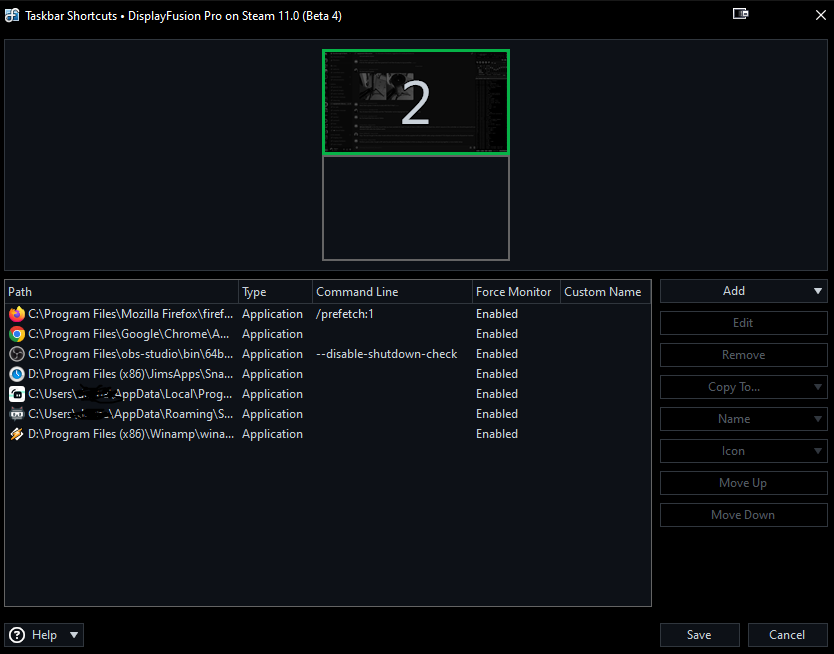Click the Force Monitor column header
The width and height of the screenshot is (834, 654).
514,292
